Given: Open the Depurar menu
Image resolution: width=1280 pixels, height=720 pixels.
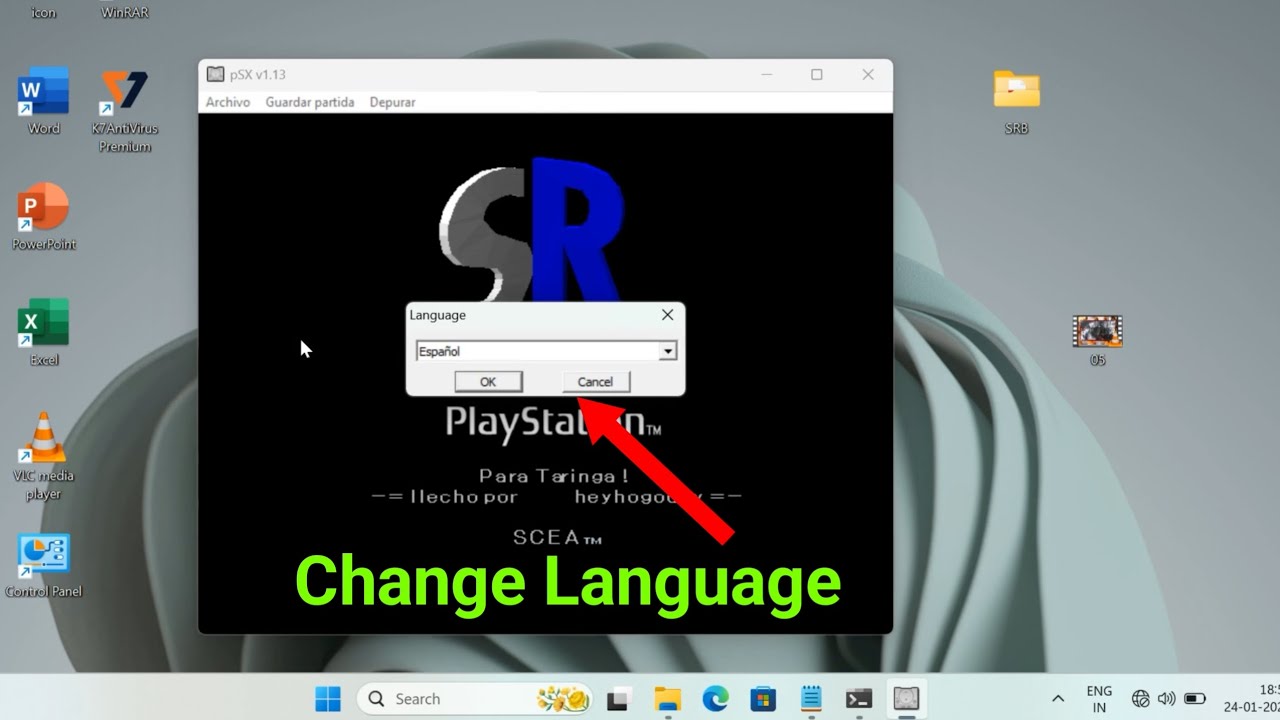Looking at the screenshot, I should pyautogui.click(x=392, y=102).
